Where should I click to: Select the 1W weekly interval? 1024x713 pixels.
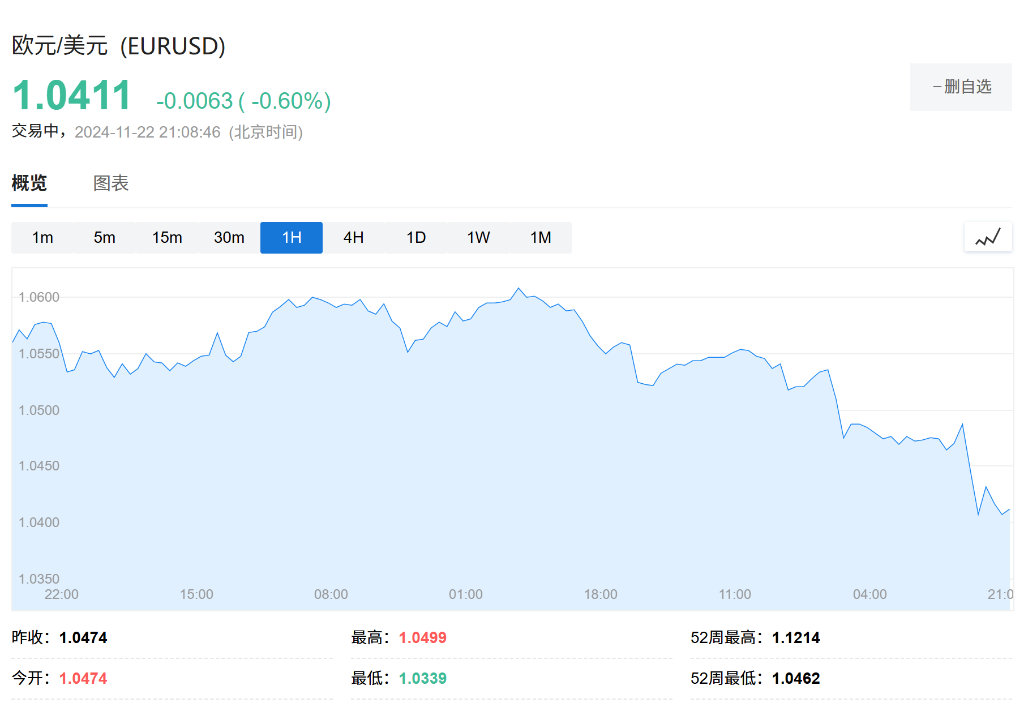478,238
